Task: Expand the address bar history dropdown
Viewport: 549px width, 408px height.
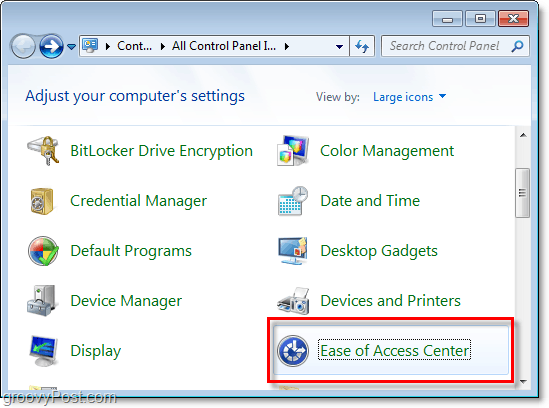Action: click(x=339, y=46)
